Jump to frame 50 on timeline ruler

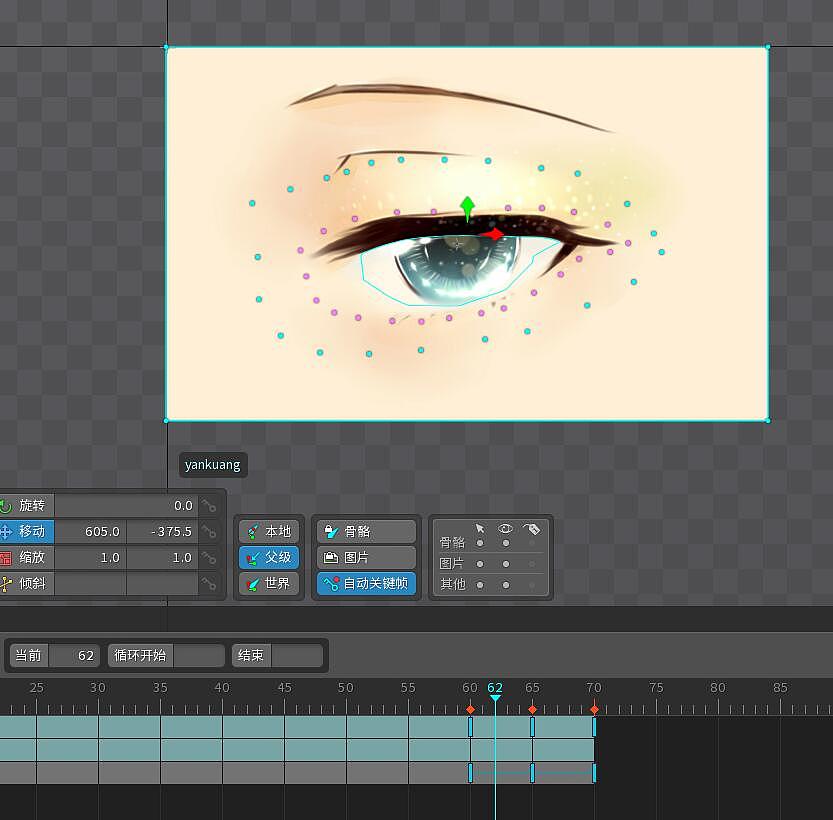pos(346,688)
